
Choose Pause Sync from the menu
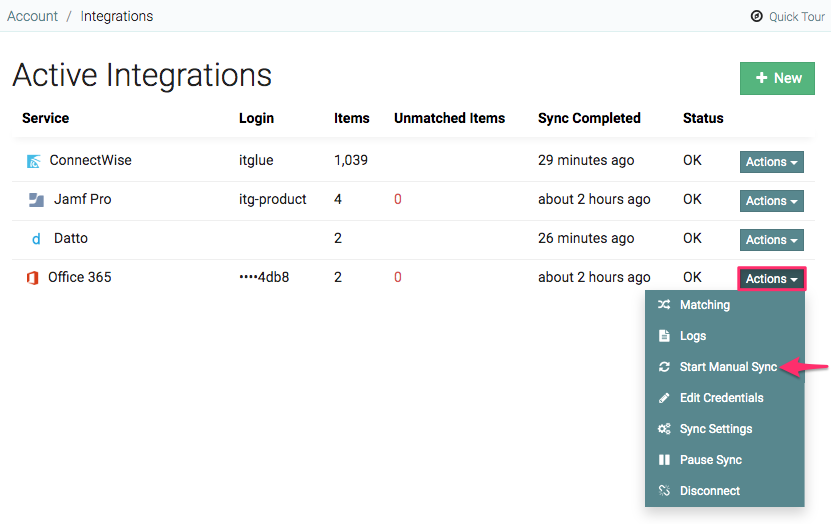724,460
